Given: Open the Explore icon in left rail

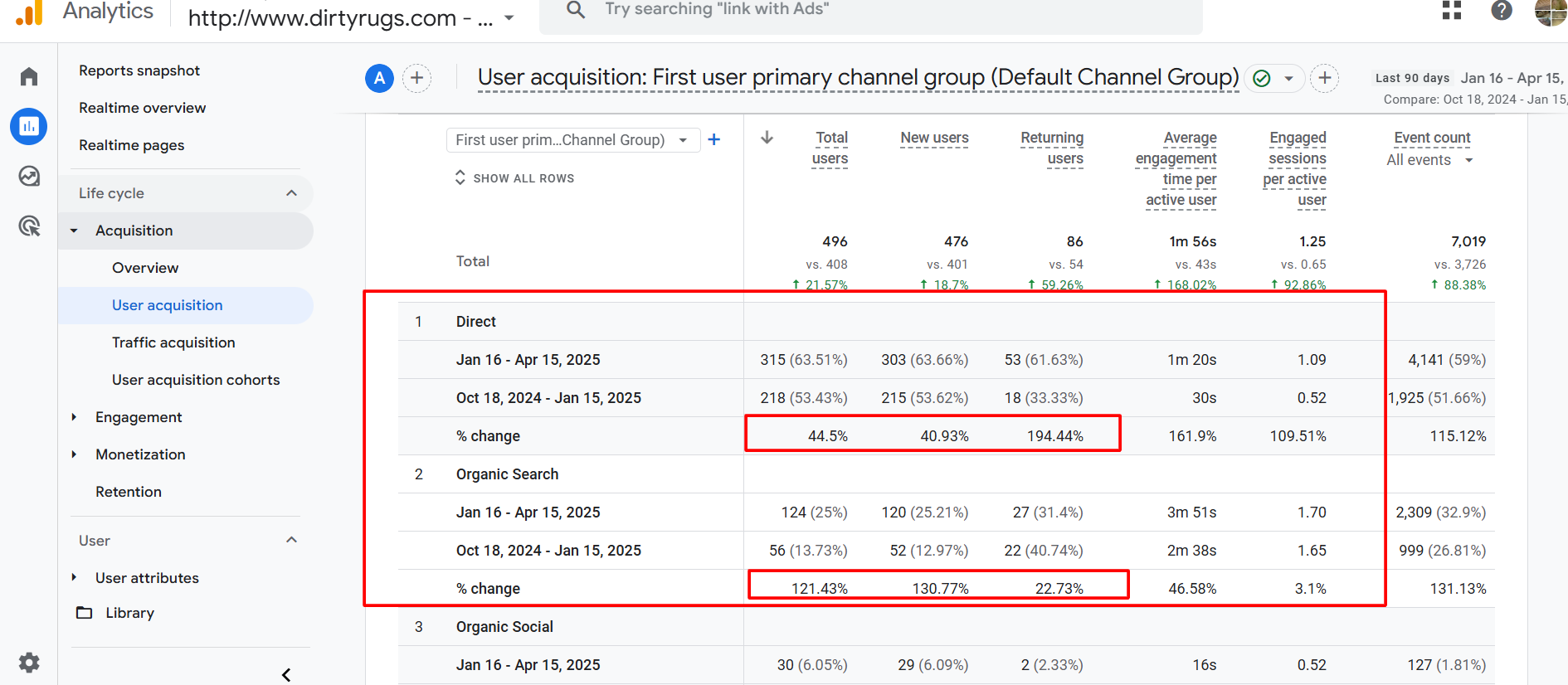Looking at the screenshot, I should click(29, 176).
